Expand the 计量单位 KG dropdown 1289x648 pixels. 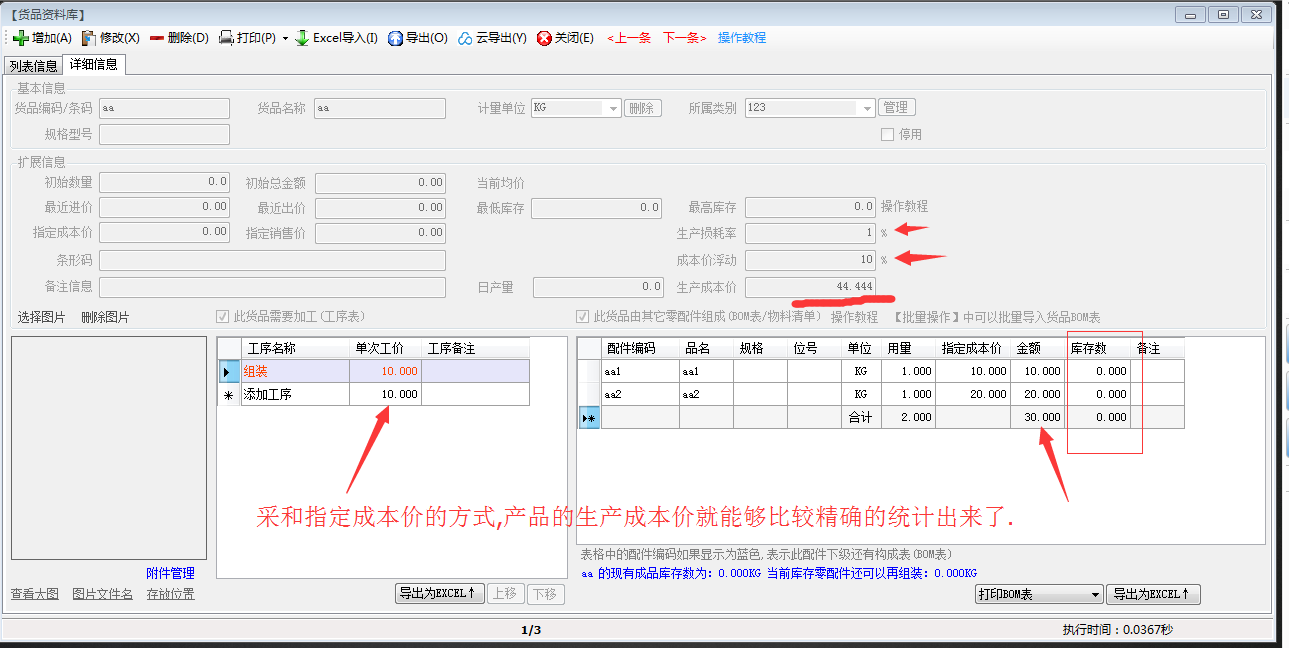pos(611,108)
